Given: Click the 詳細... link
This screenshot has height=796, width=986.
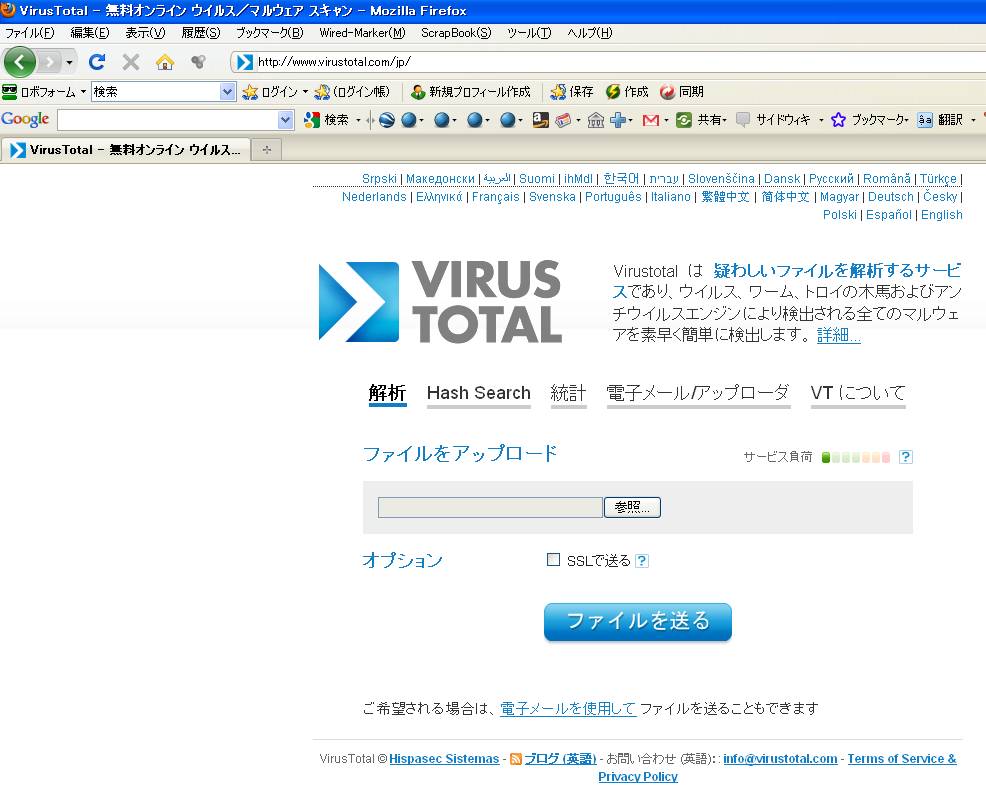Looking at the screenshot, I should [838, 334].
